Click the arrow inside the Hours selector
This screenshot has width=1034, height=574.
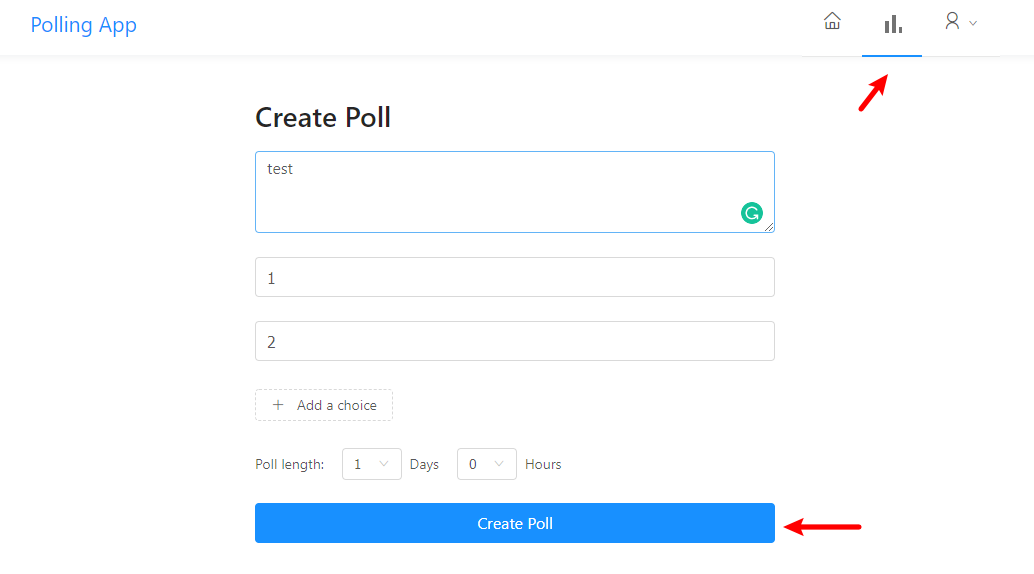(499, 464)
